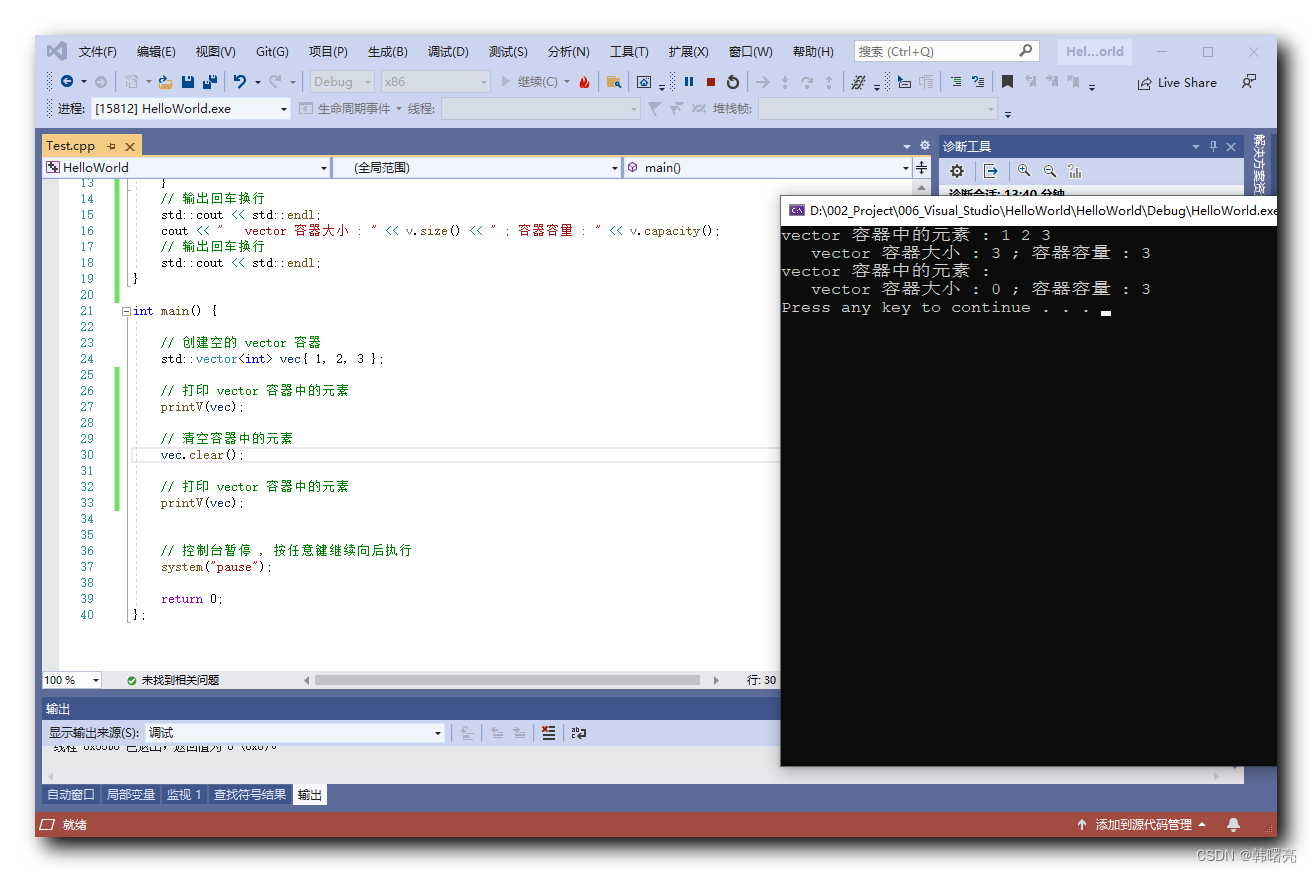
Task: Click the Visual Studio logo icon
Action: click(57, 51)
